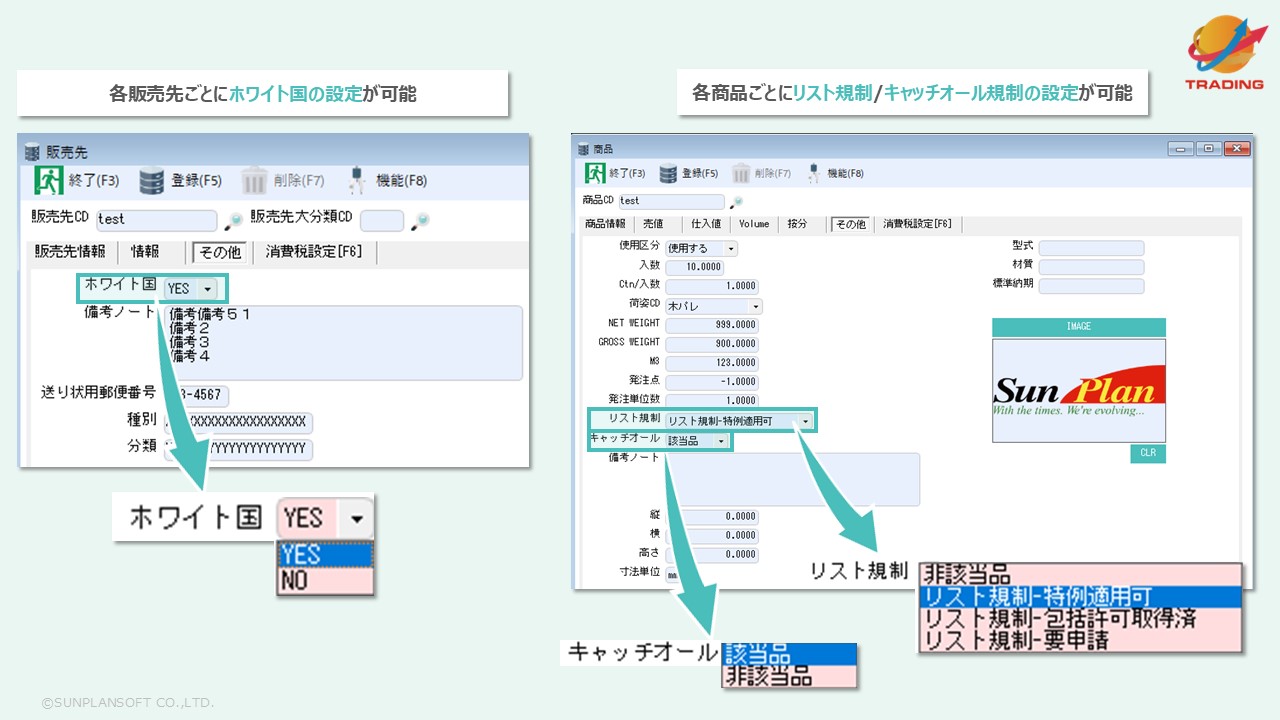Click the 終了(F3) exit icon in 販売先 window
The image size is (1280, 720).
[49, 180]
